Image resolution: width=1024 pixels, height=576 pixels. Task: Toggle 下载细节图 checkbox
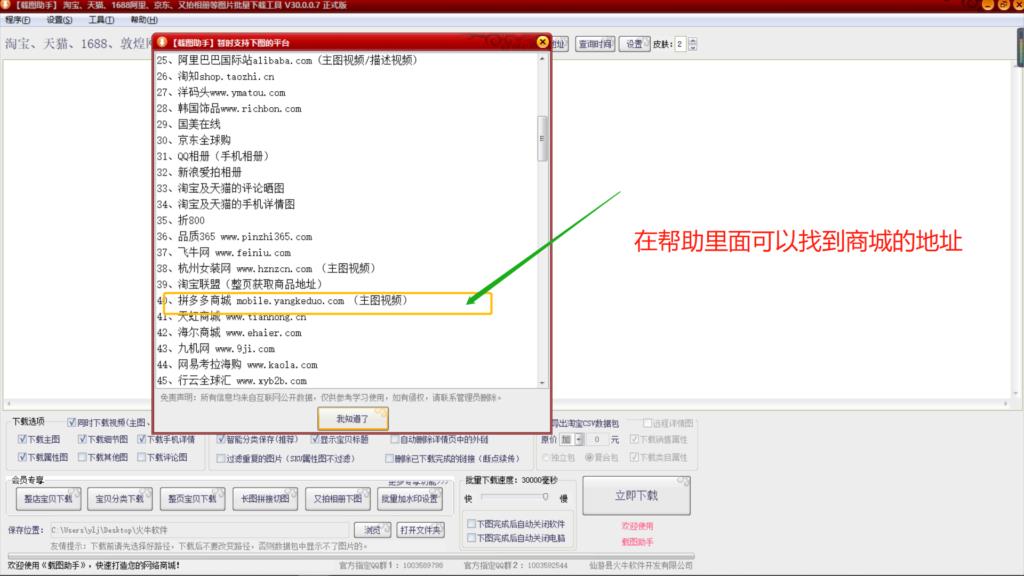pos(82,440)
